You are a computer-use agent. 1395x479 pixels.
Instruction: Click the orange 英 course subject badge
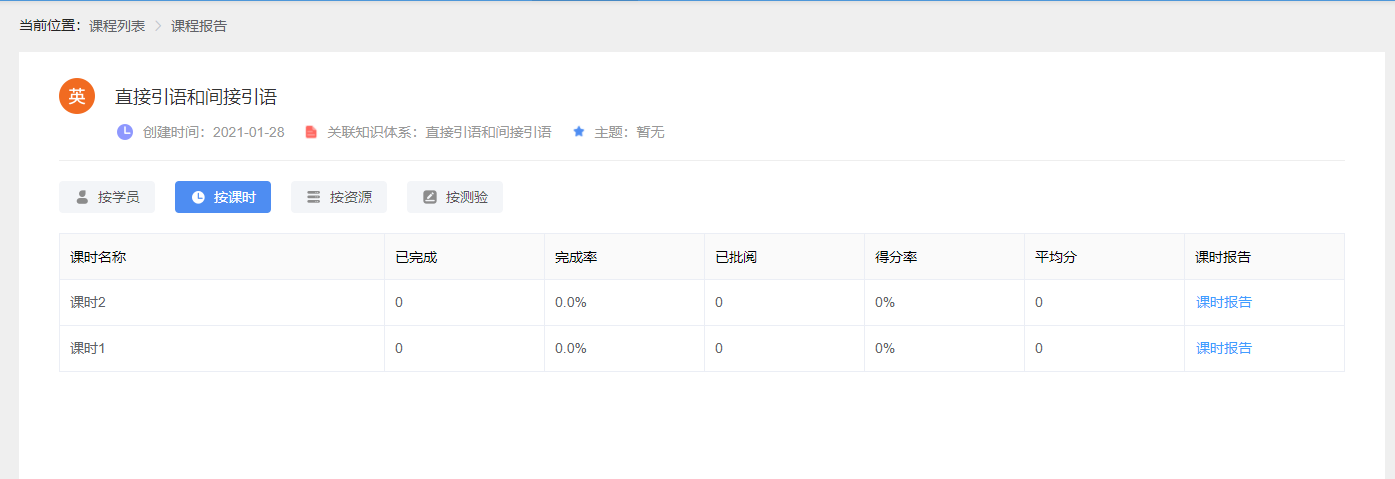click(x=77, y=96)
